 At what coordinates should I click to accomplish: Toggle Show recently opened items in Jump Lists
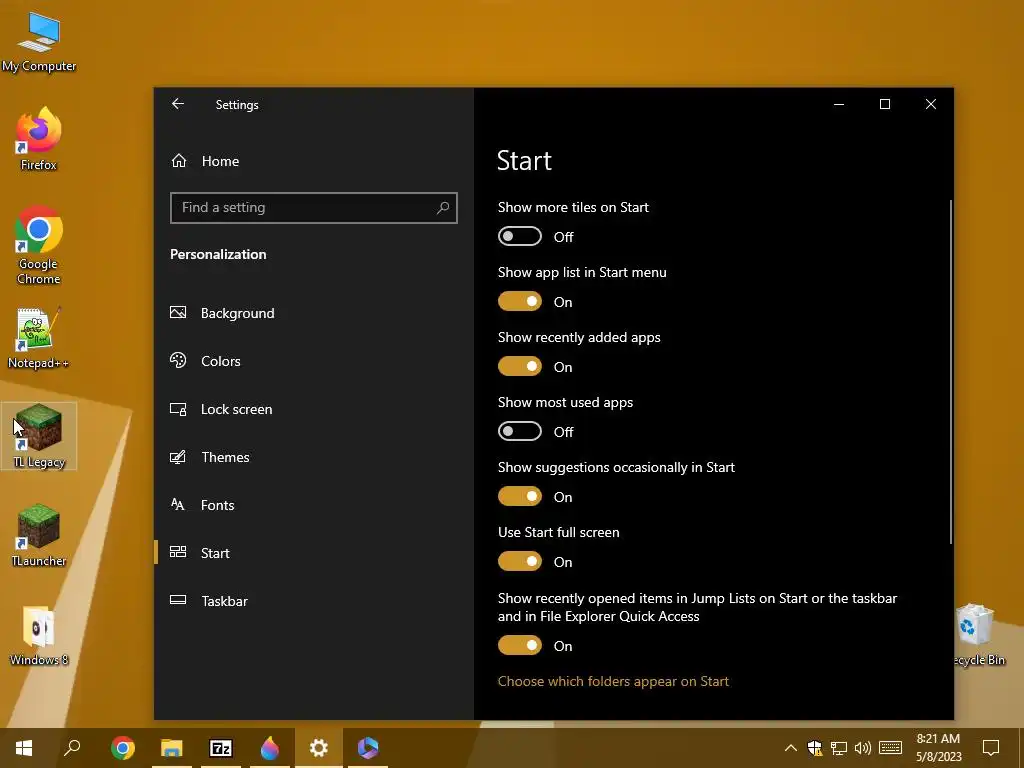click(x=520, y=645)
